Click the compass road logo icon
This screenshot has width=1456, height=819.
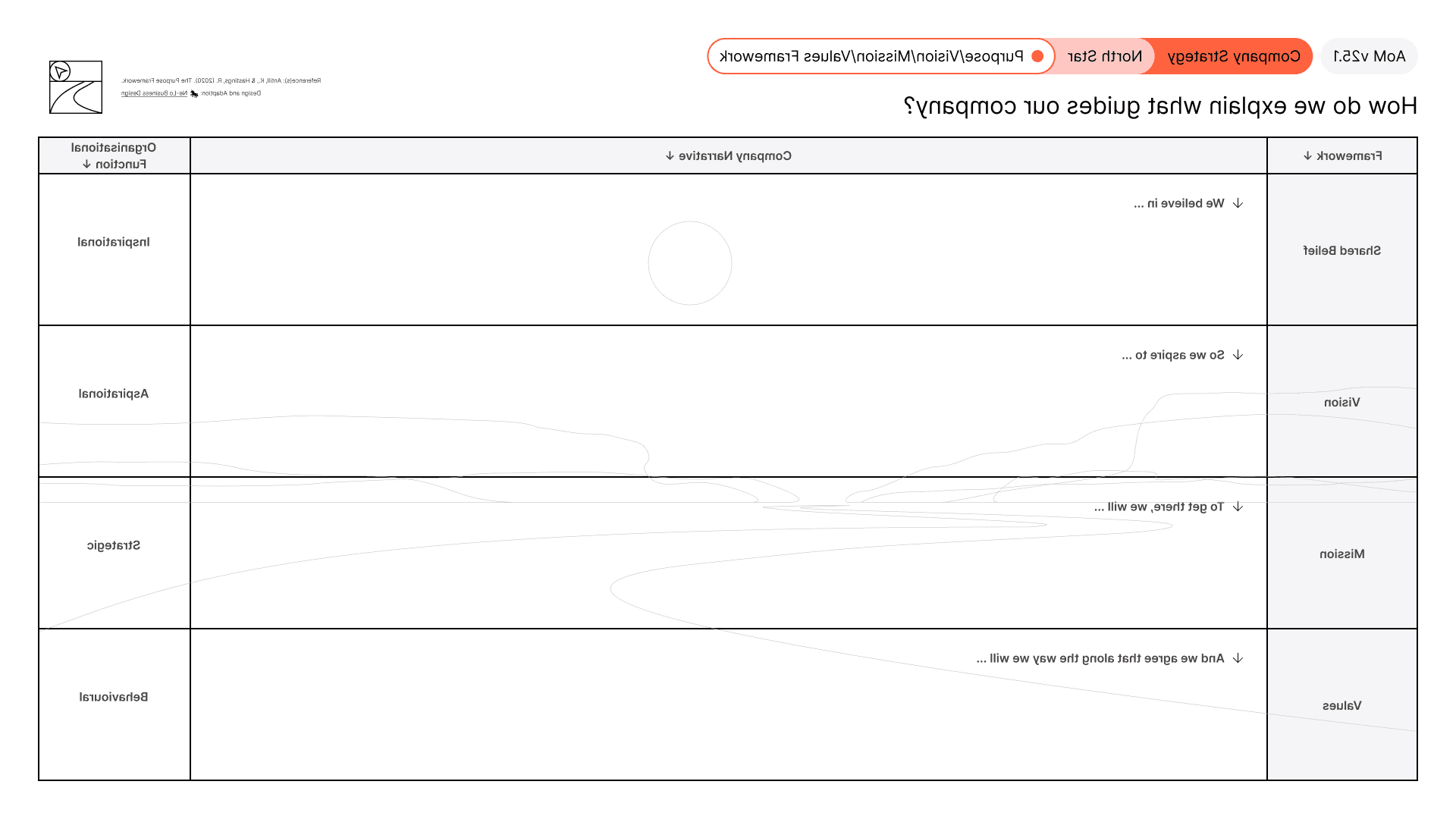point(76,87)
